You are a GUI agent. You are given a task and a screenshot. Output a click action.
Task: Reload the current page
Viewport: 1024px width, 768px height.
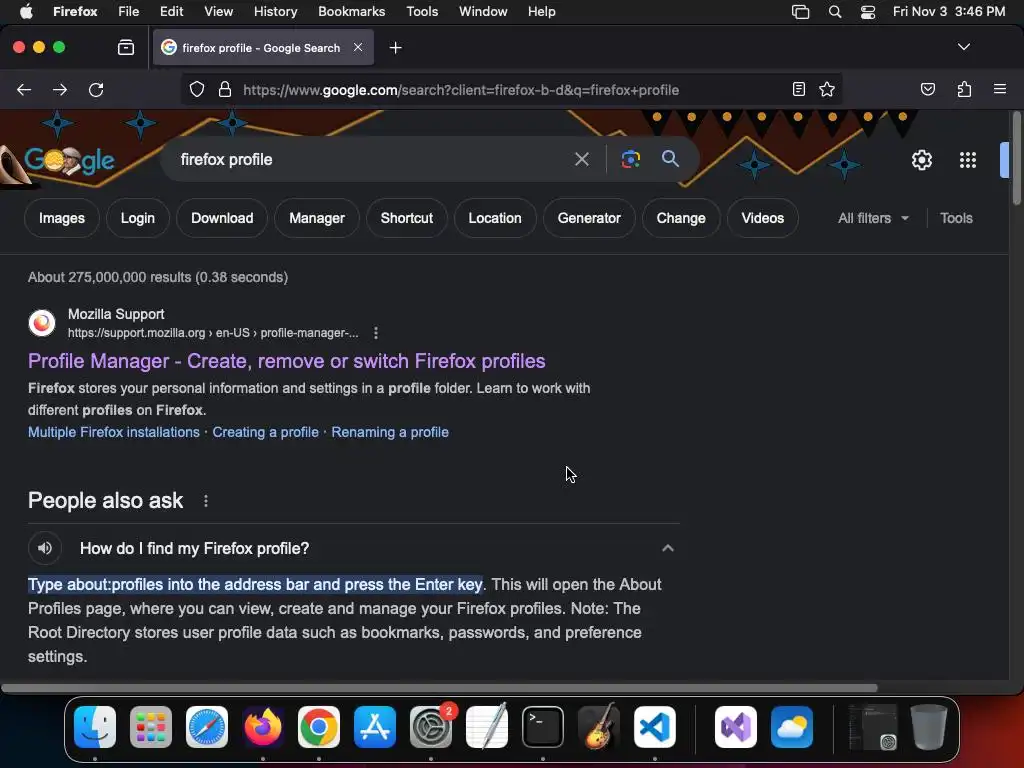[x=96, y=89]
